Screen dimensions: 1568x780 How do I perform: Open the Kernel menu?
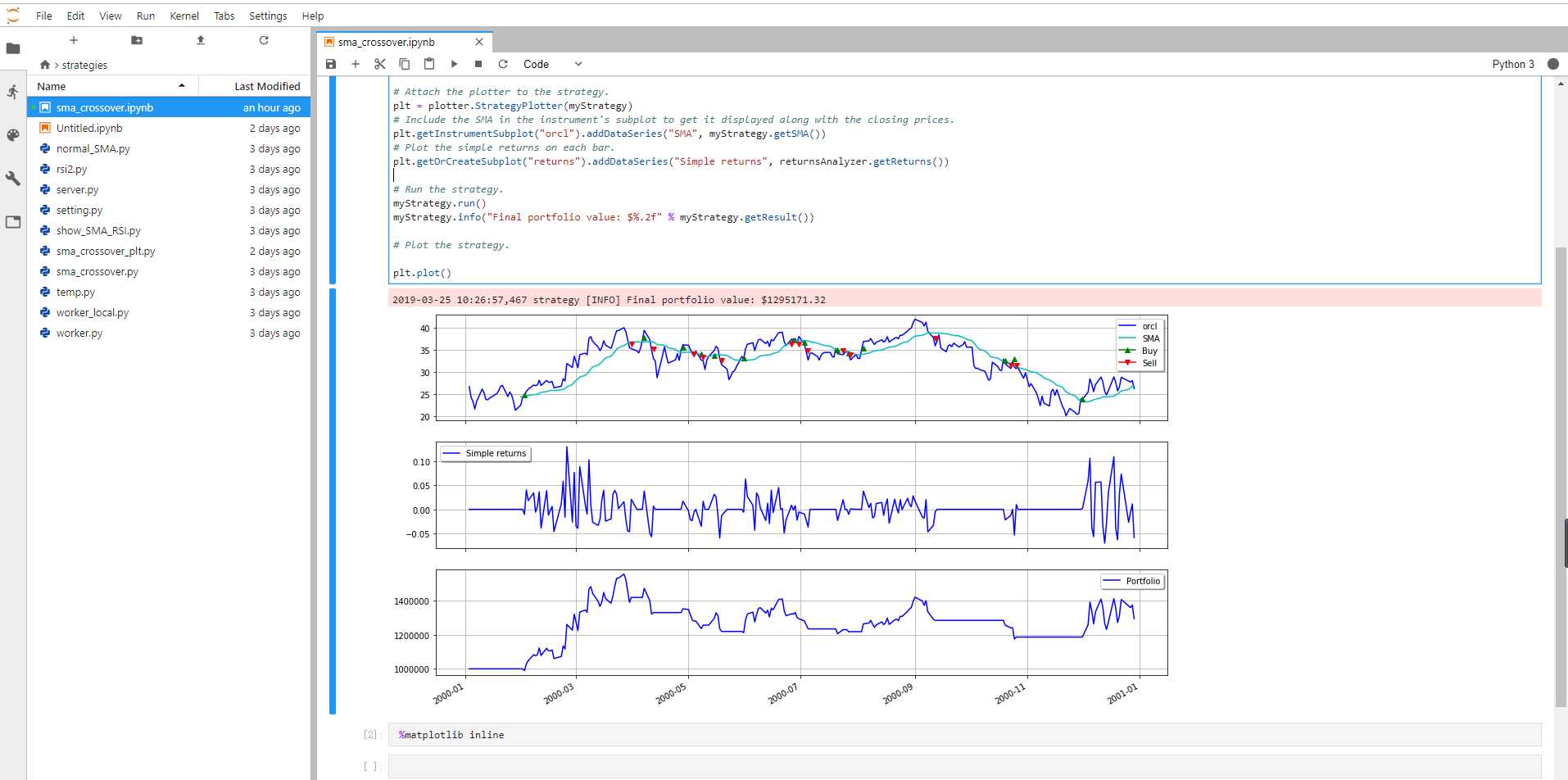[x=184, y=16]
